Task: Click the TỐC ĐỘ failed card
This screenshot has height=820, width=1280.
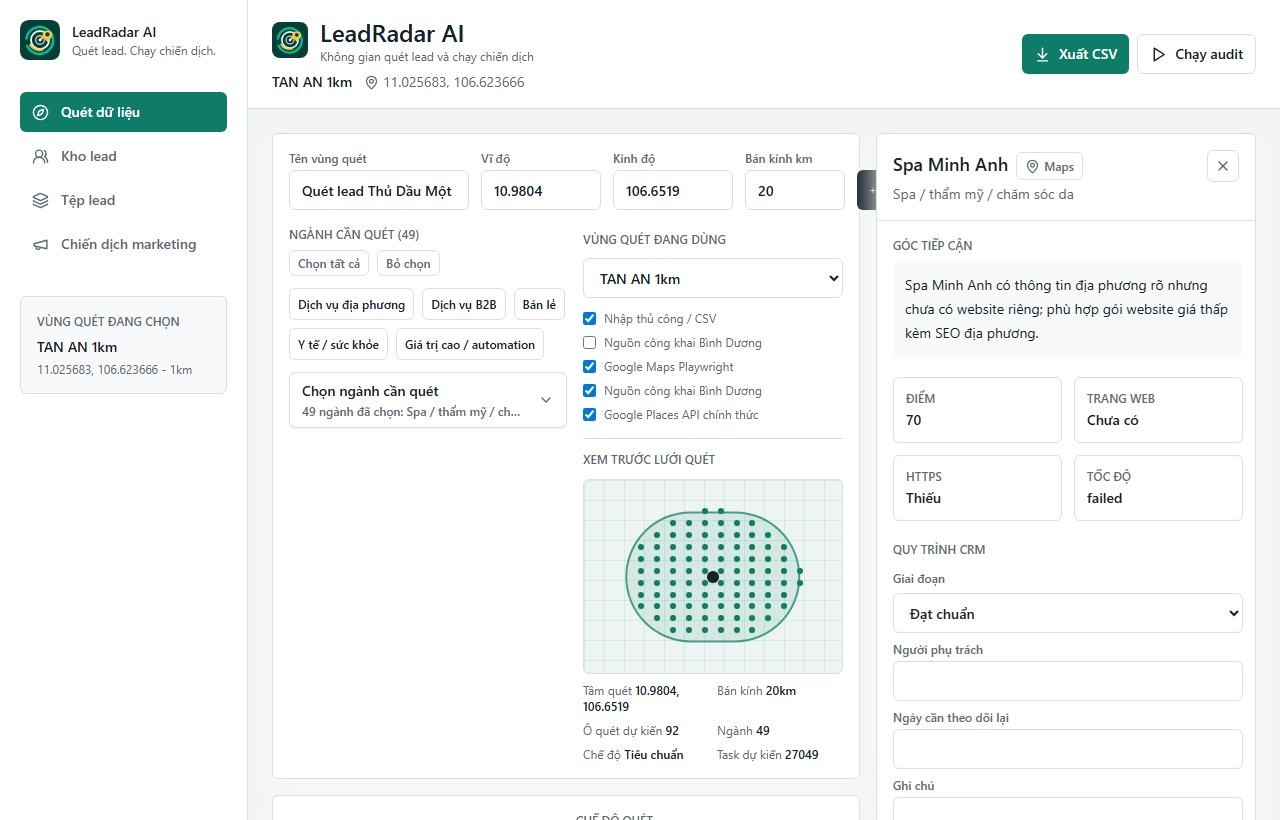Action: click(x=1158, y=488)
